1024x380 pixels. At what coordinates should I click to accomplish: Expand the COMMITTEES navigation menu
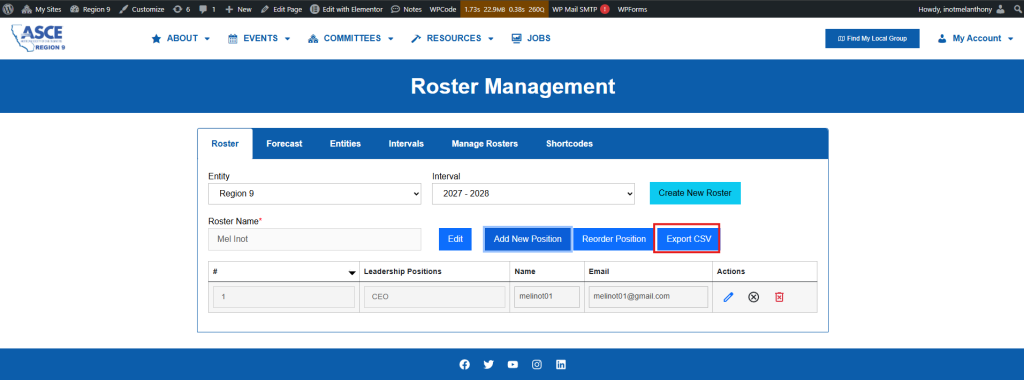[351, 39]
